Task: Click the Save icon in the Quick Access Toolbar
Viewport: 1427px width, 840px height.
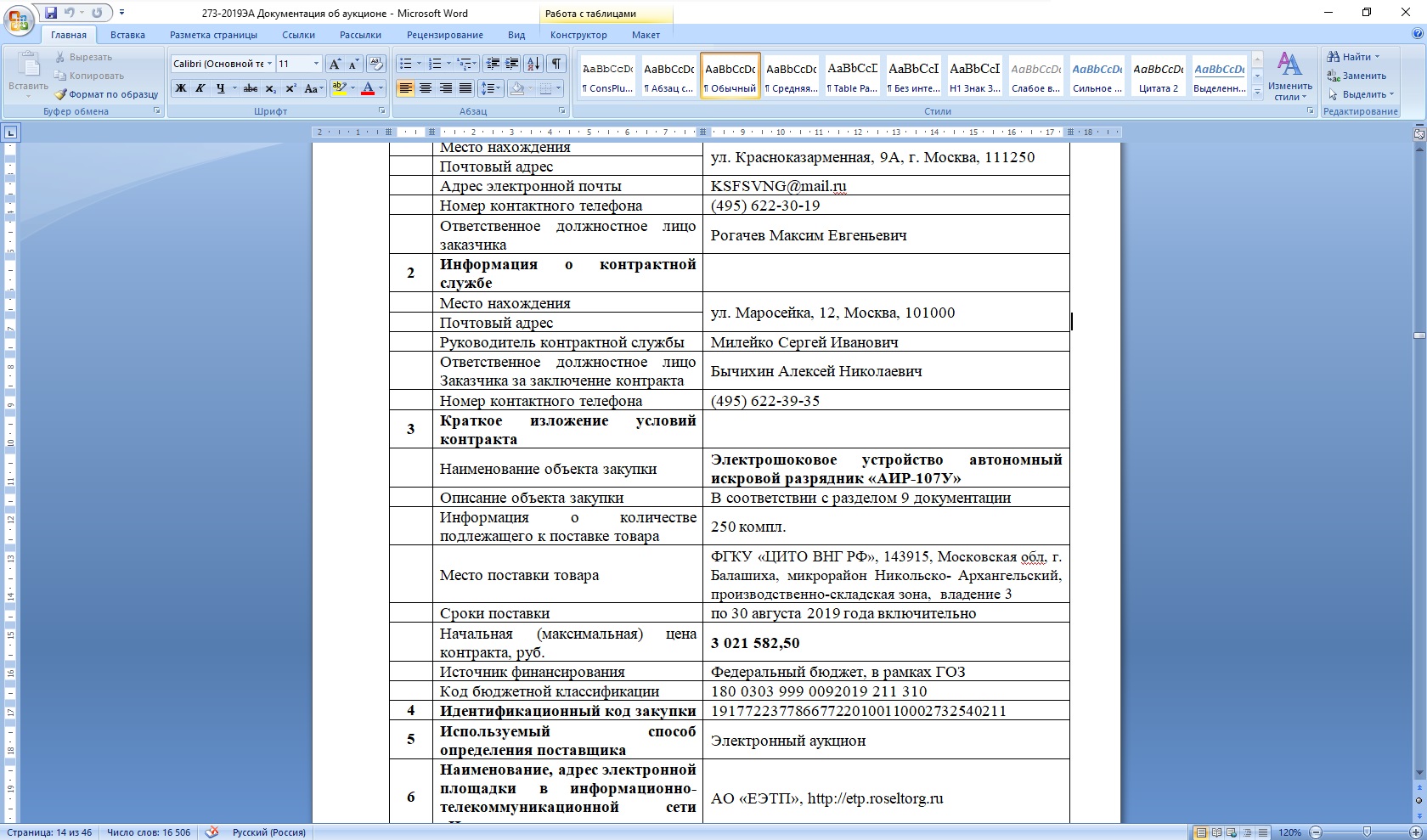Action: point(51,13)
